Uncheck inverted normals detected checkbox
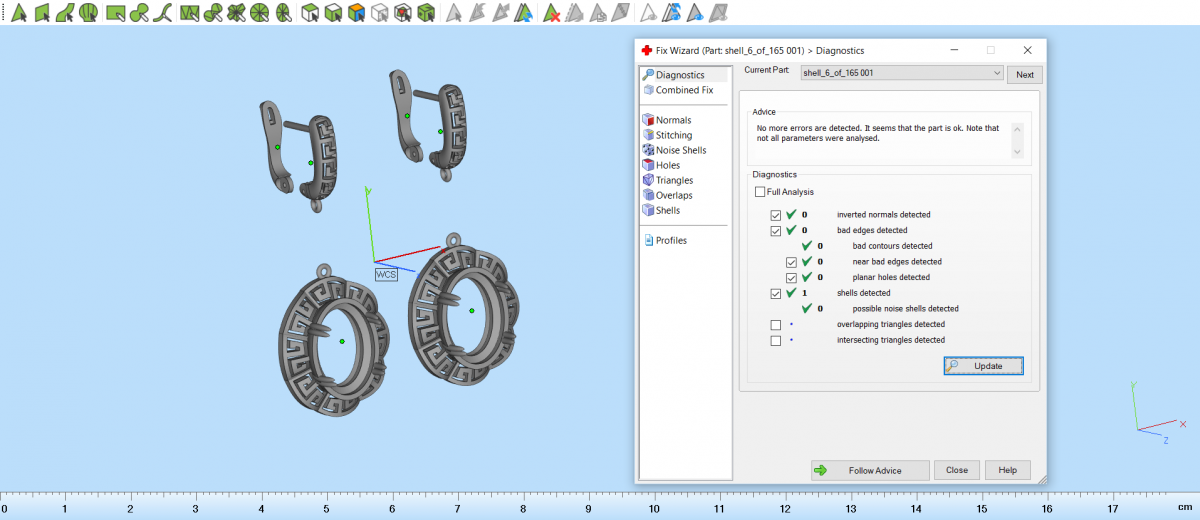1200x520 pixels. tap(776, 215)
